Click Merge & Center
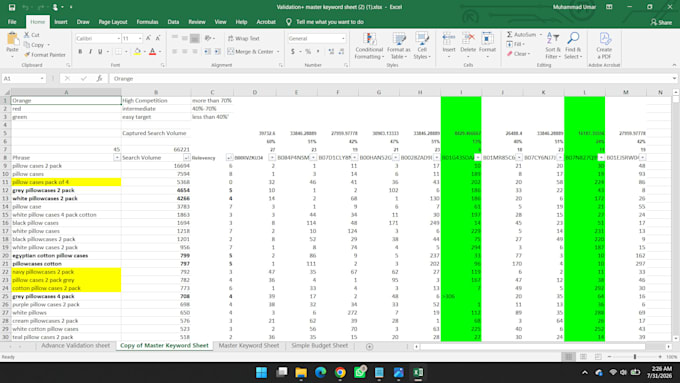Image resolution: width=680 pixels, height=383 pixels. coord(251,52)
